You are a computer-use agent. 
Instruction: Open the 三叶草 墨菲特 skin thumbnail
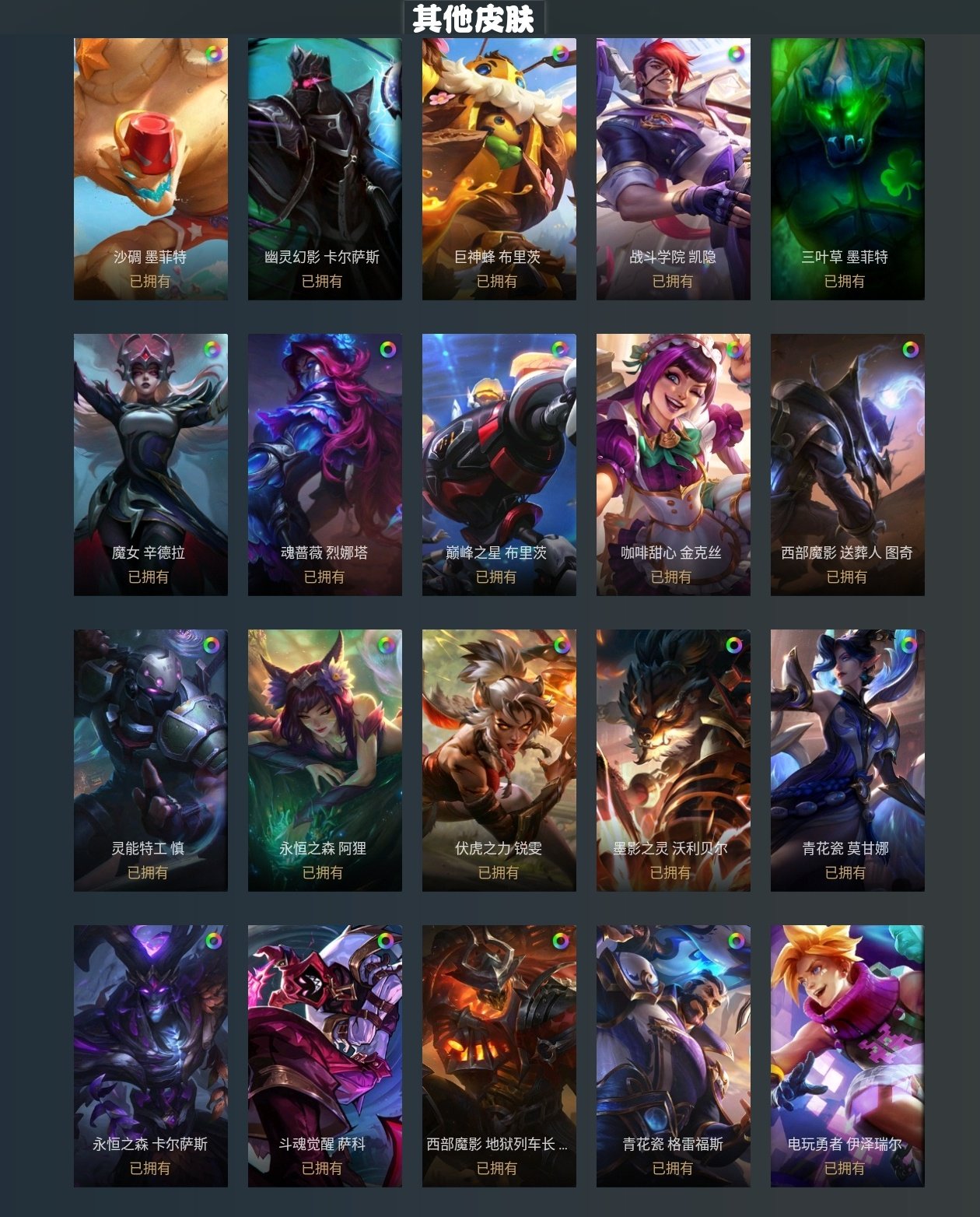click(x=848, y=169)
